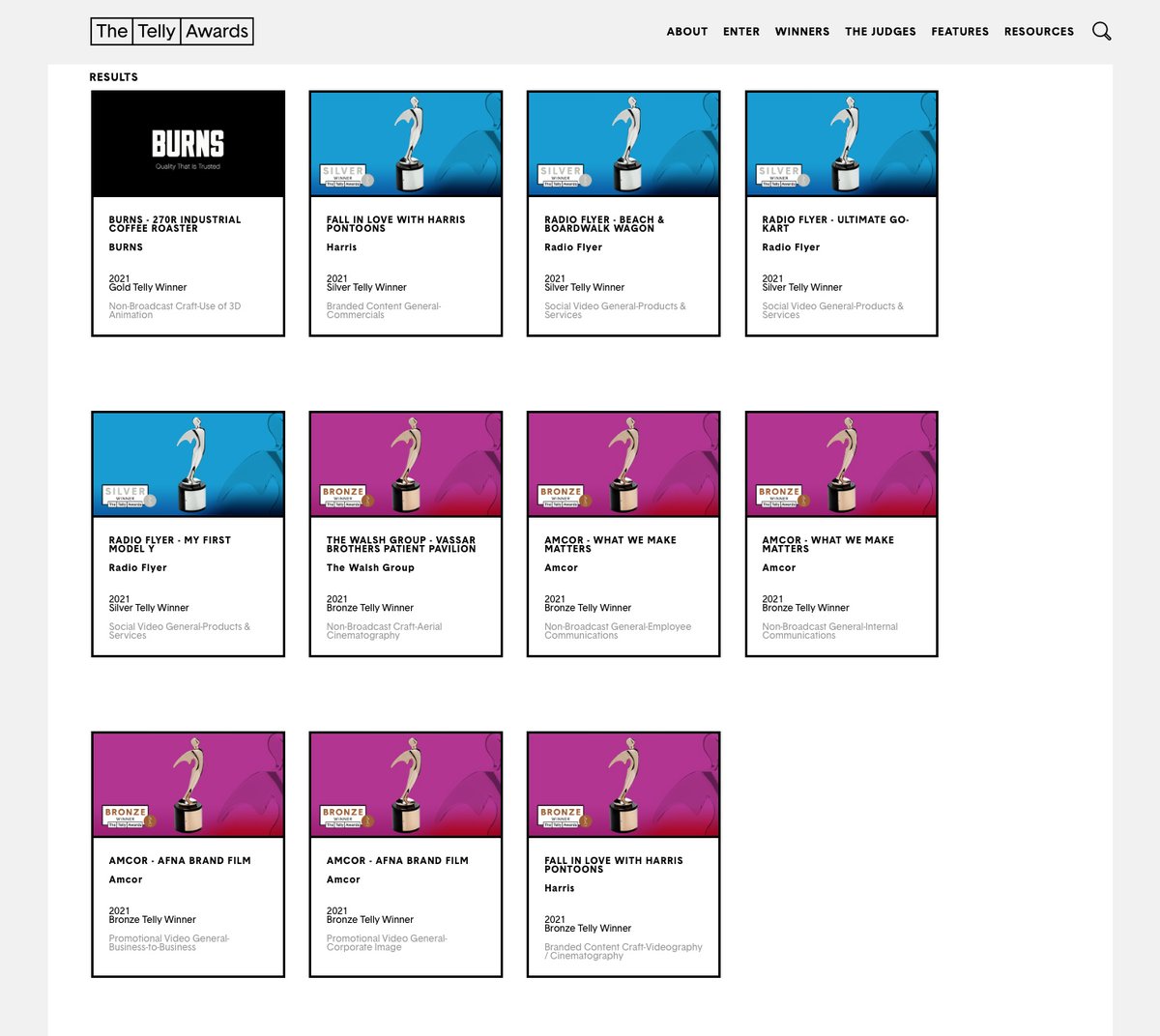Open Burns - 270R Industrial Coffee Roaster title
The image size is (1160, 1036).
(175, 224)
